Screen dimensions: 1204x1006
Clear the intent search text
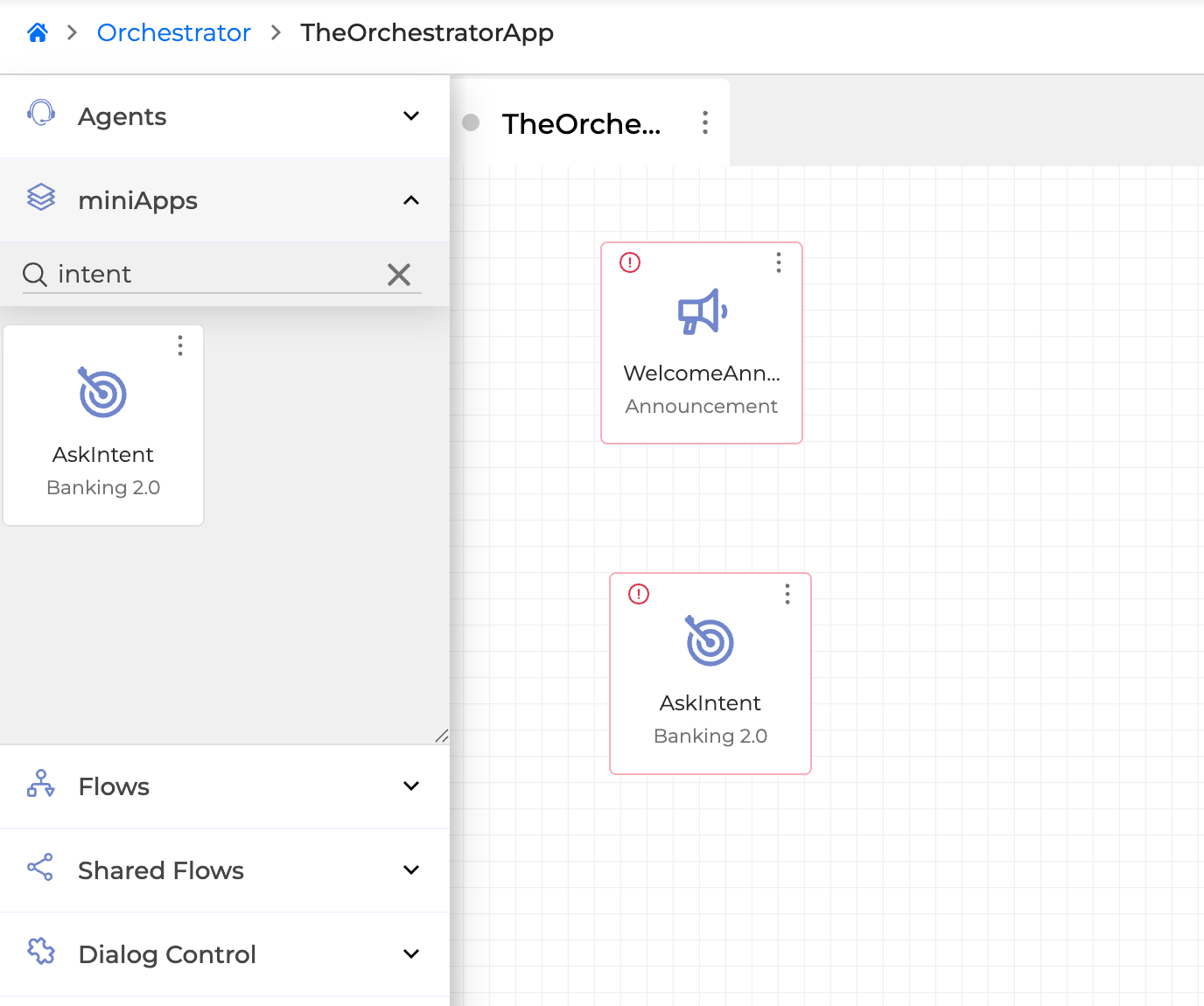pos(399,275)
